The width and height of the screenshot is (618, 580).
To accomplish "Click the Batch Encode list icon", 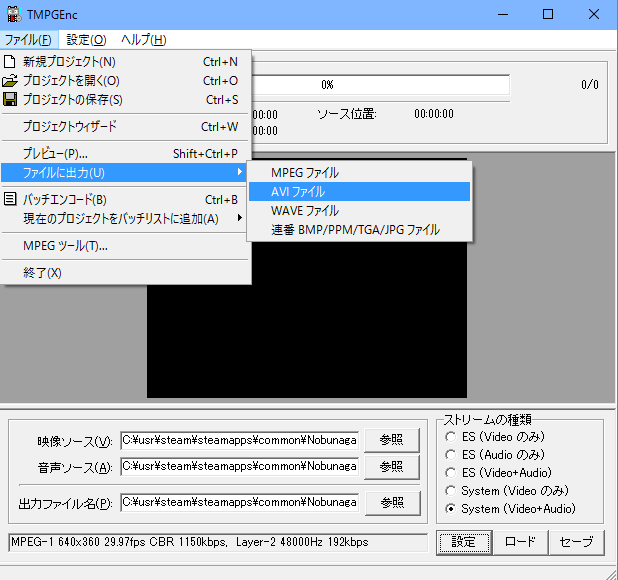I will [10, 199].
